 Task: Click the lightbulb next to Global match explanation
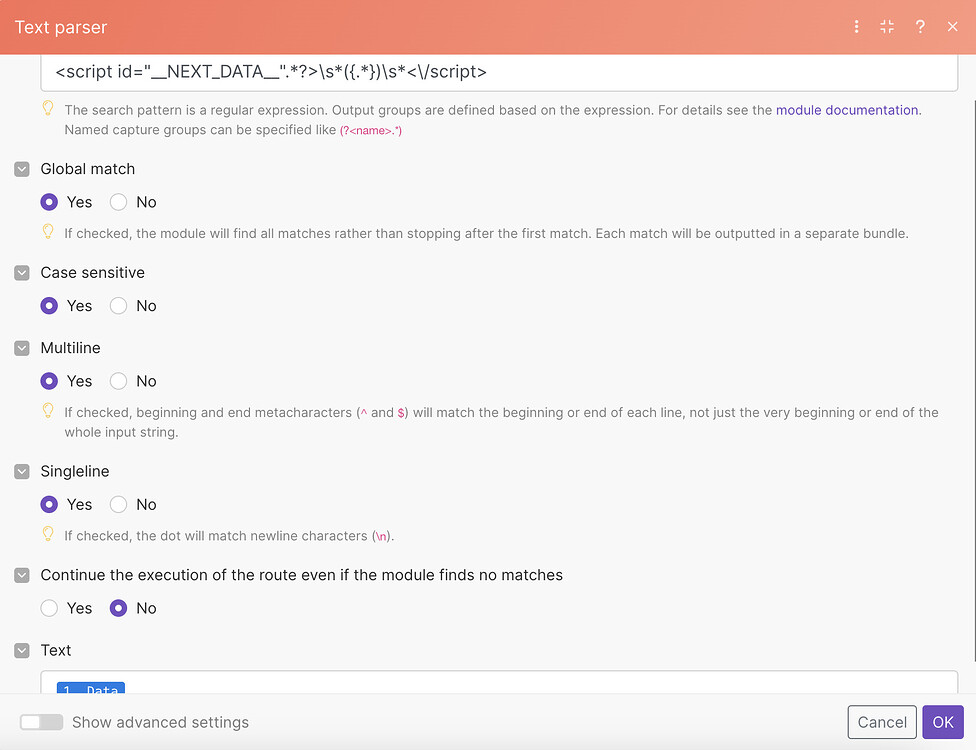pyautogui.click(x=48, y=233)
